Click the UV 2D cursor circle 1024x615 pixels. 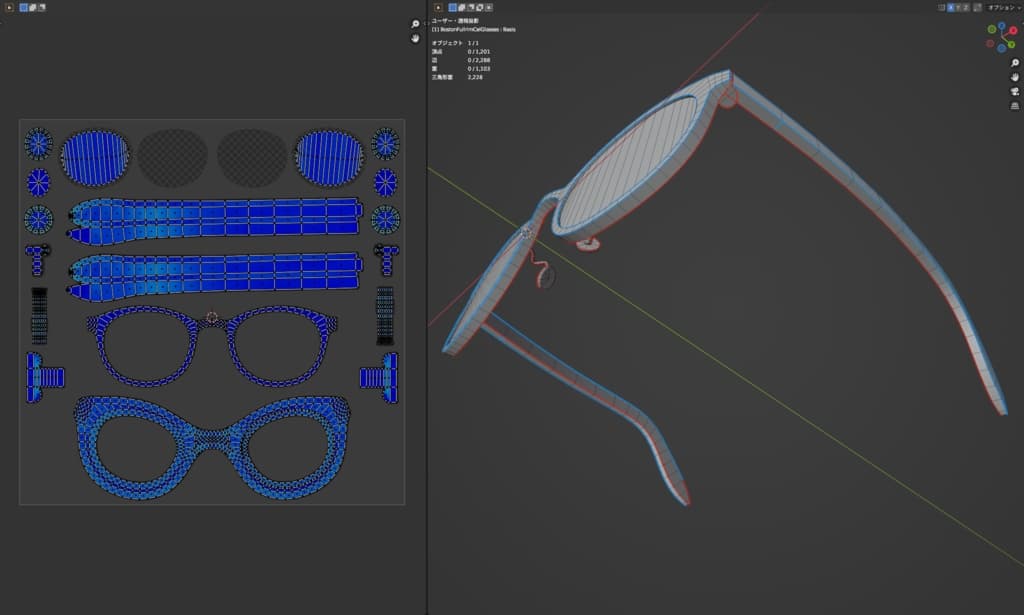coord(211,317)
